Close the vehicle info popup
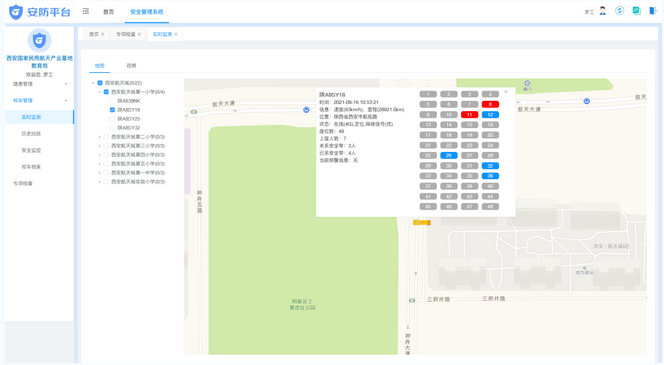This screenshot has height=365, width=664. click(506, 91)
